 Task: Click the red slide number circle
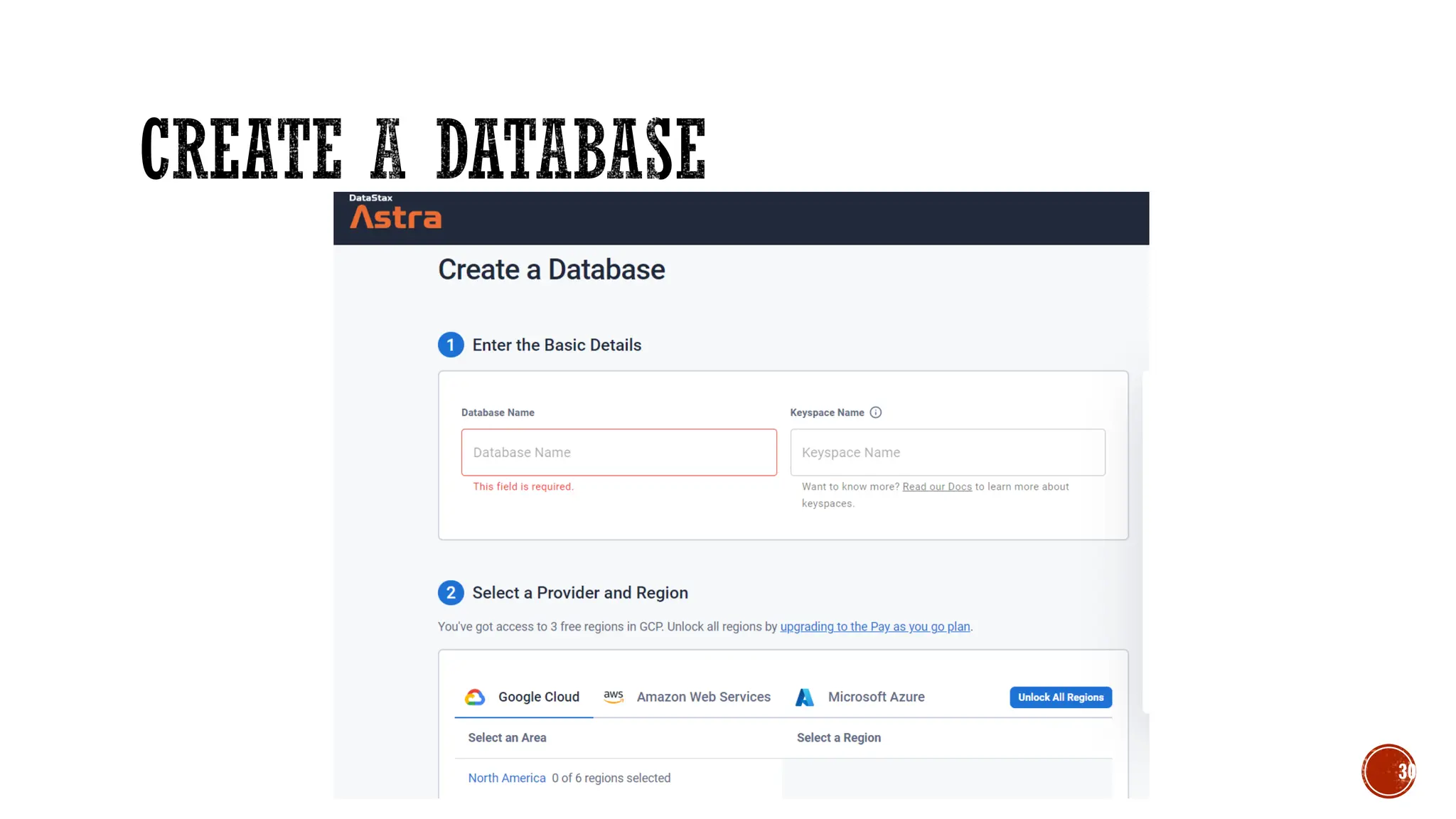coord(1388,771)
